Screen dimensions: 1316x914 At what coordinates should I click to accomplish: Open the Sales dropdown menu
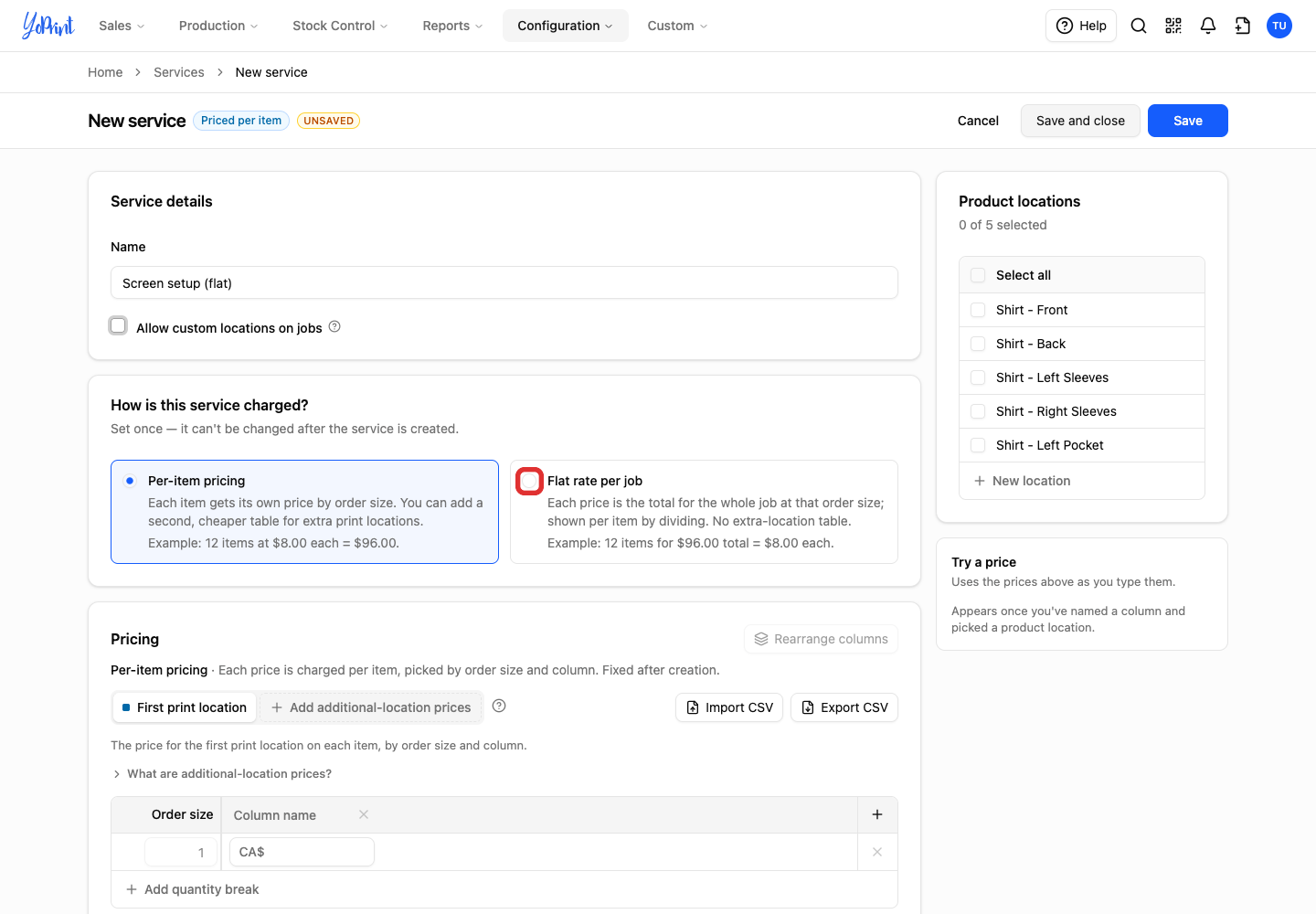tap(122, 26)
